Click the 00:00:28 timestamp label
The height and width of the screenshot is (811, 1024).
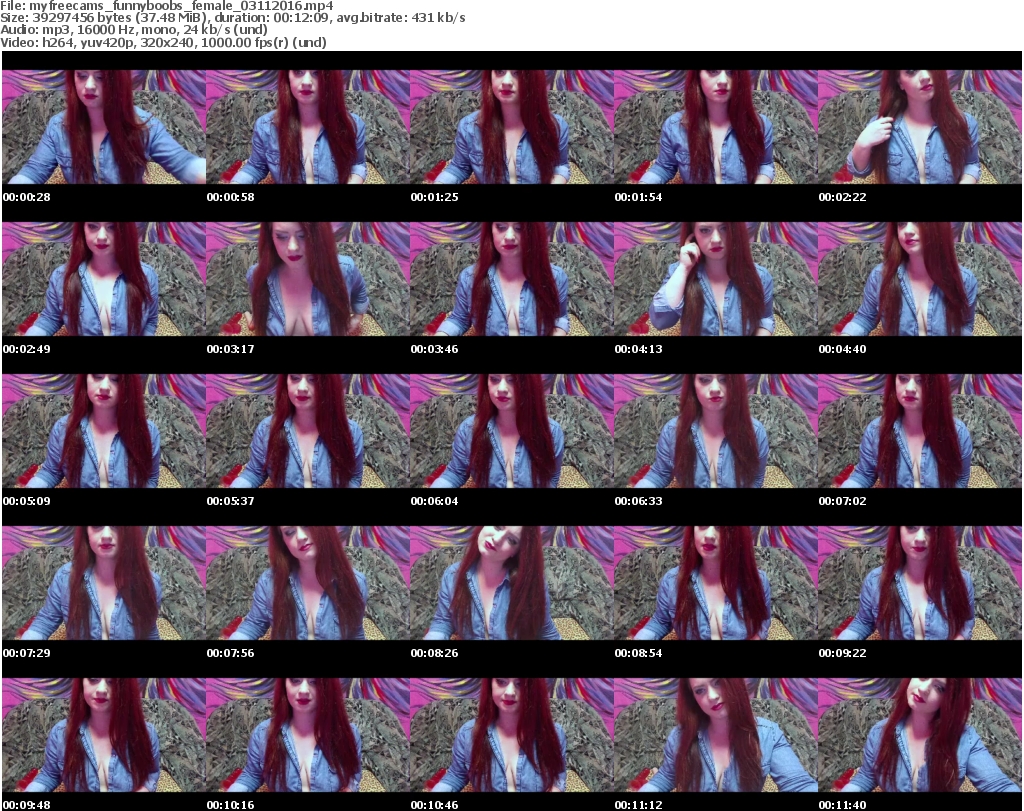(x=27, y=197)
